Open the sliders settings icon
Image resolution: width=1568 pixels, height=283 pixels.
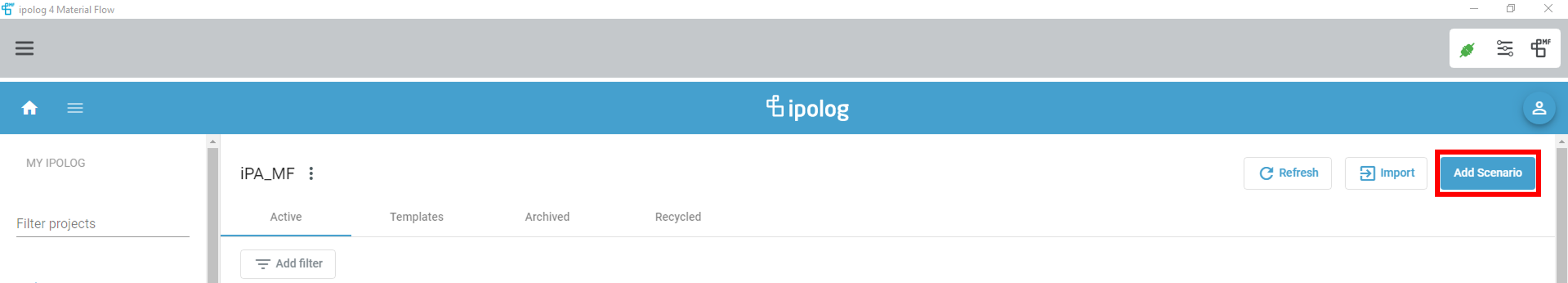point(1505,48)
